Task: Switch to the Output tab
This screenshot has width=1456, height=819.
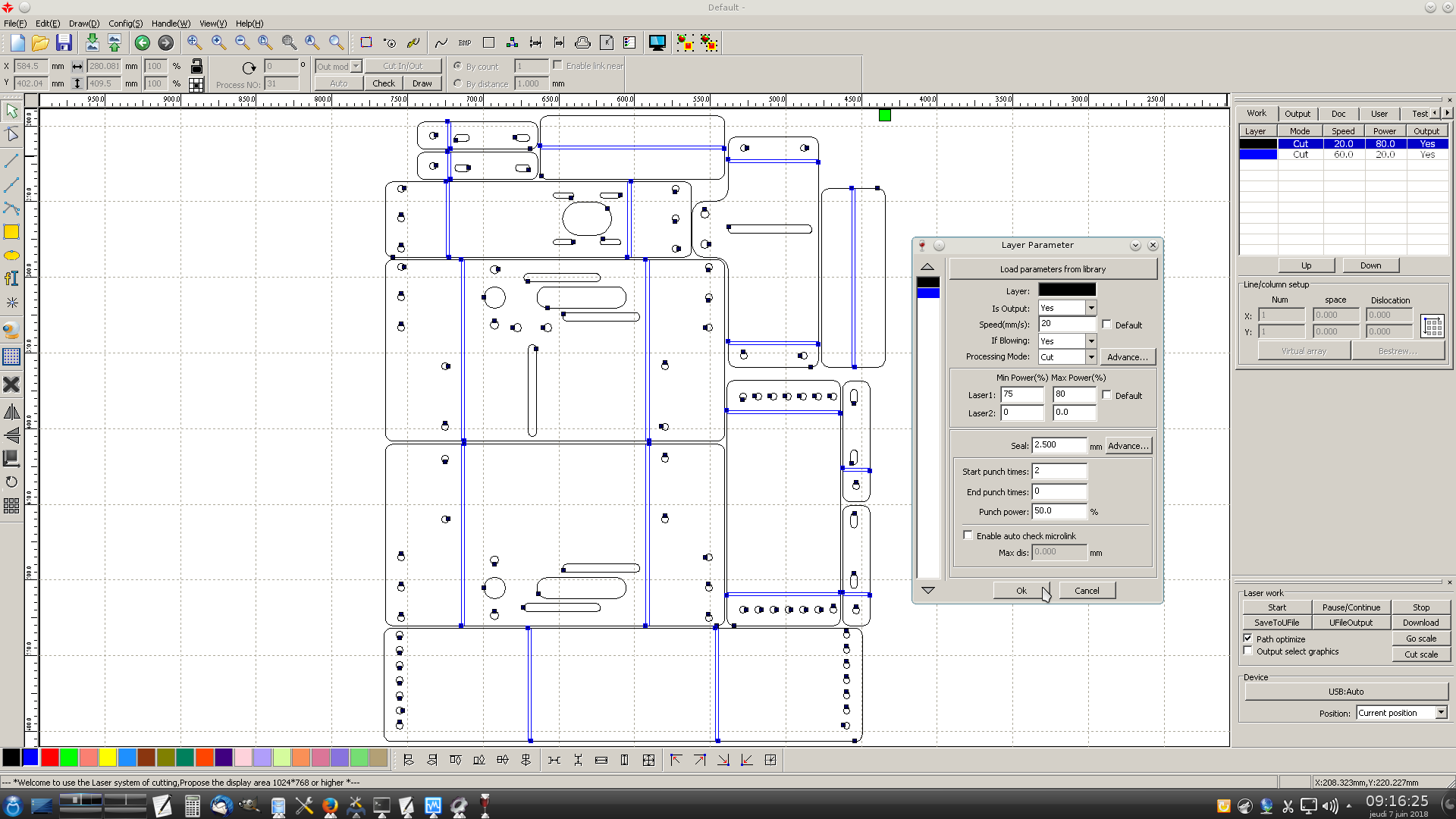Action: [1297, 114]
